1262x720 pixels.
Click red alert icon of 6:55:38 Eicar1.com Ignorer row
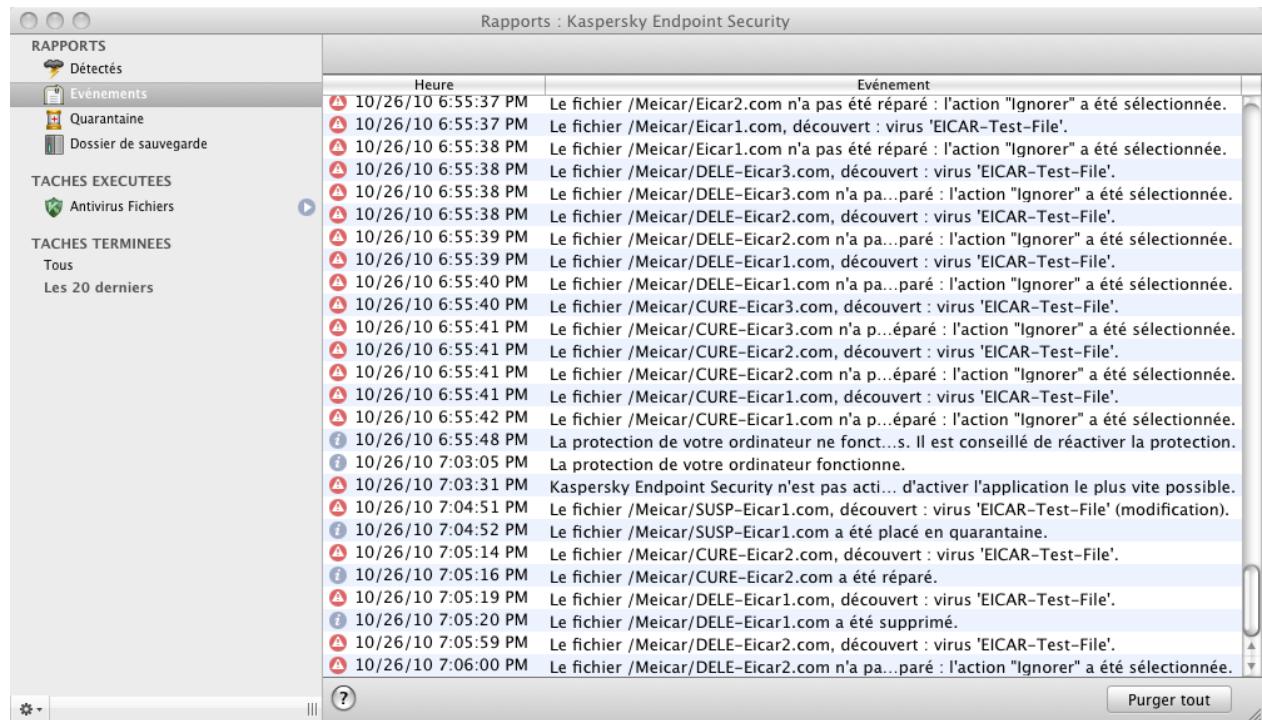[x=337, y=147]
